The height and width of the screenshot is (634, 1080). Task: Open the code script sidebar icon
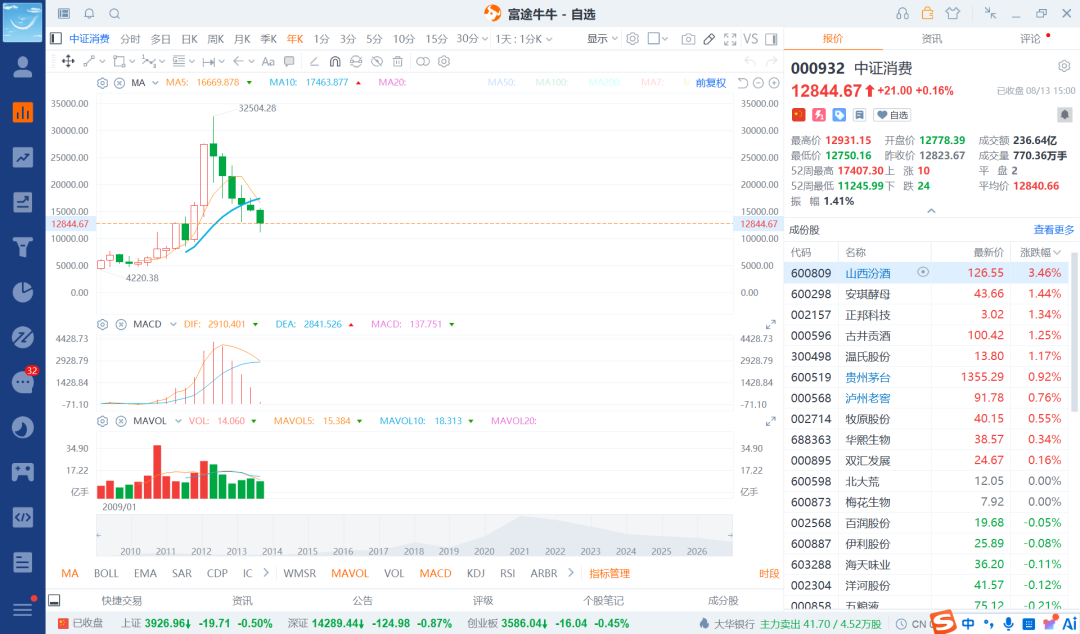23,517
